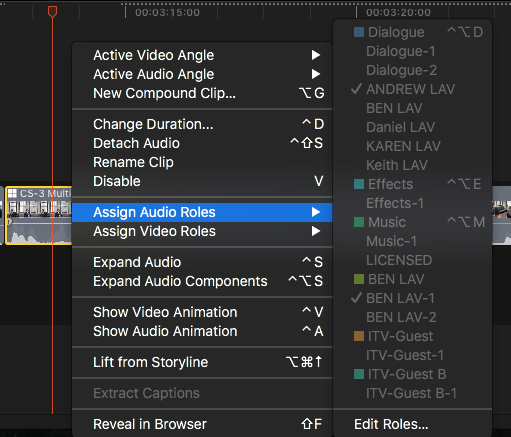Open the Active Audio Angle submenu
The height and width of the screenshot is (437, 511).
tap(202, 74)
